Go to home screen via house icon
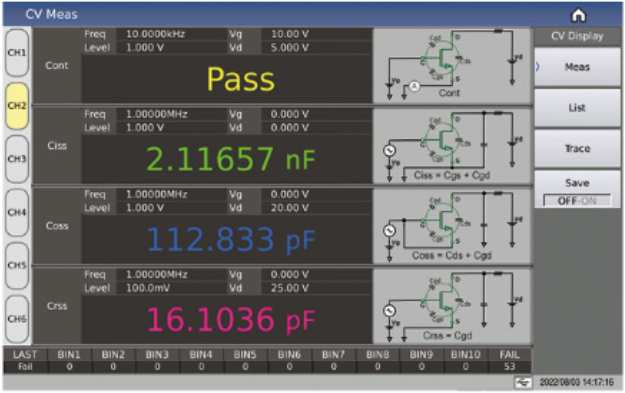 click(x=578, y=16)
